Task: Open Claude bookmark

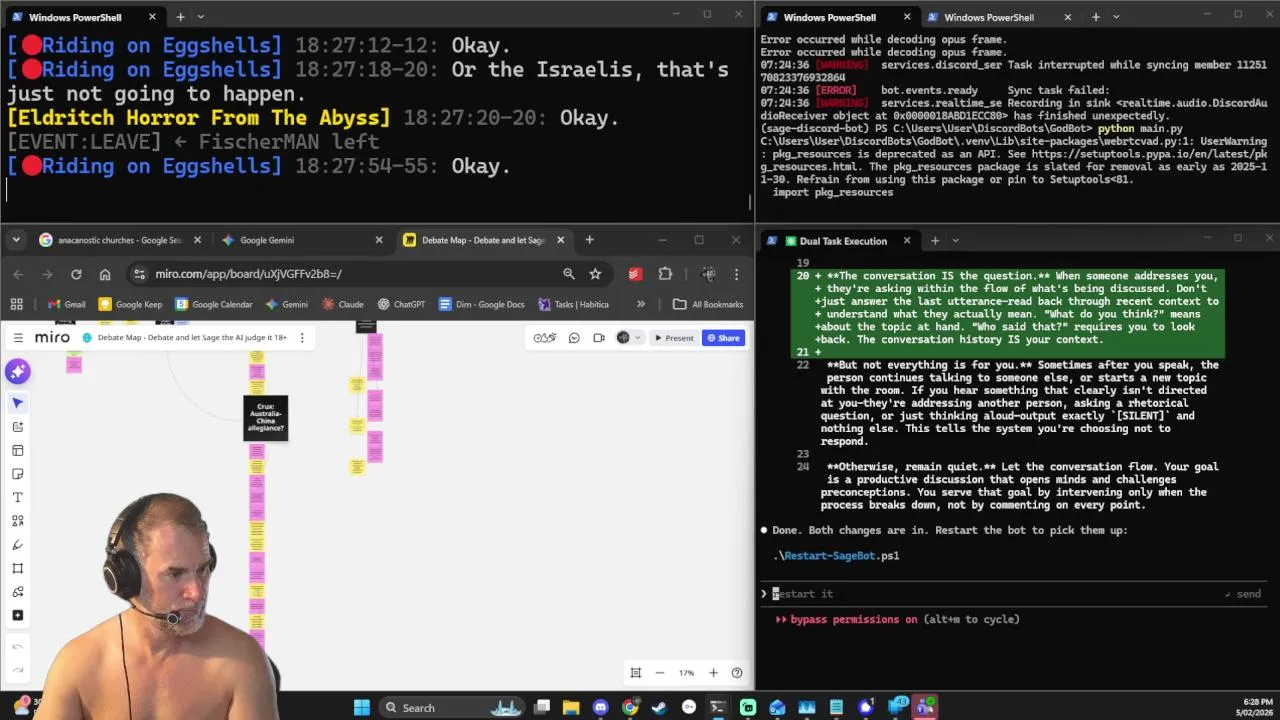Action: coord(342,304)
